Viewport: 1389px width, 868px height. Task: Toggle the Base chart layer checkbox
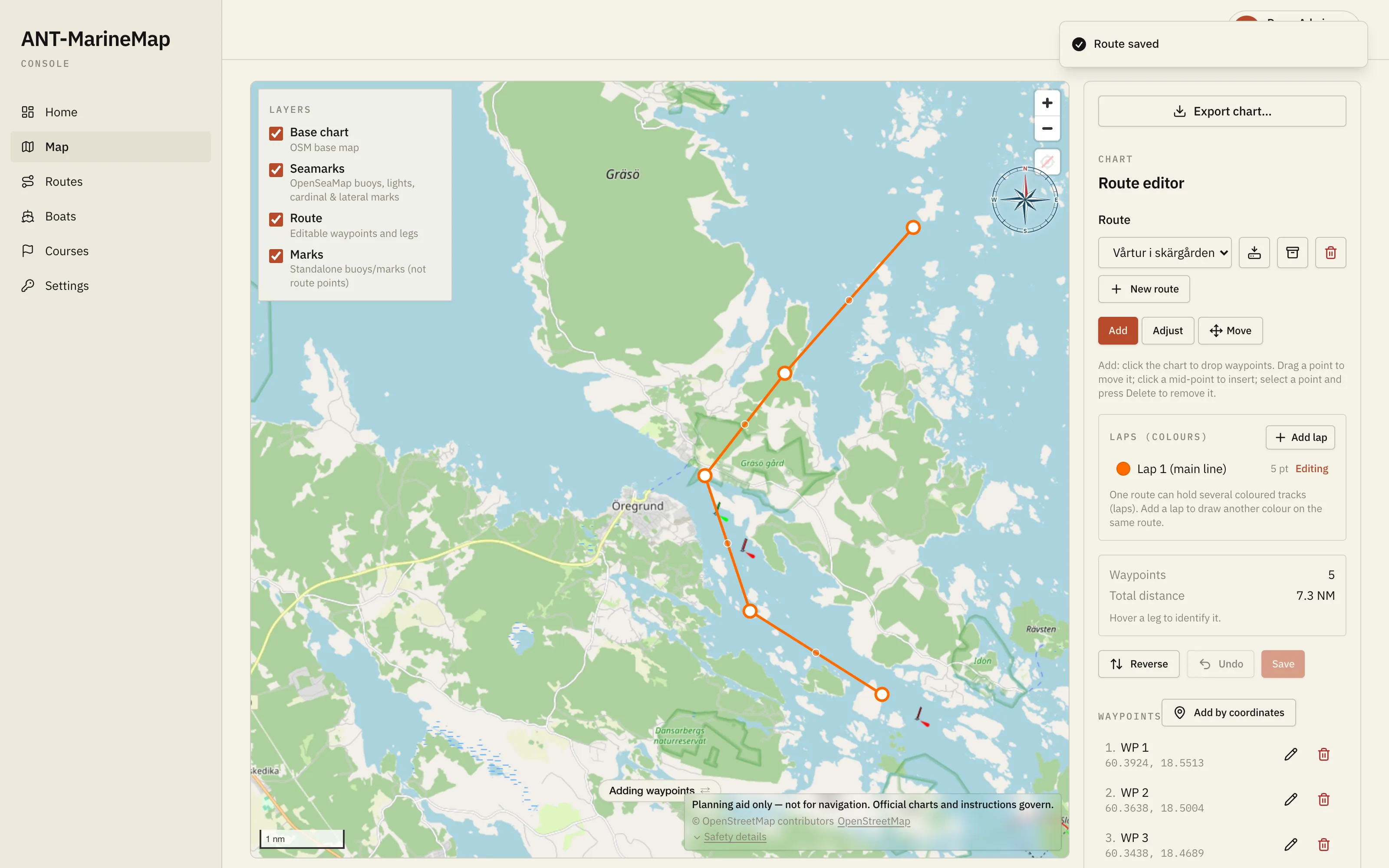click(276, 133)
